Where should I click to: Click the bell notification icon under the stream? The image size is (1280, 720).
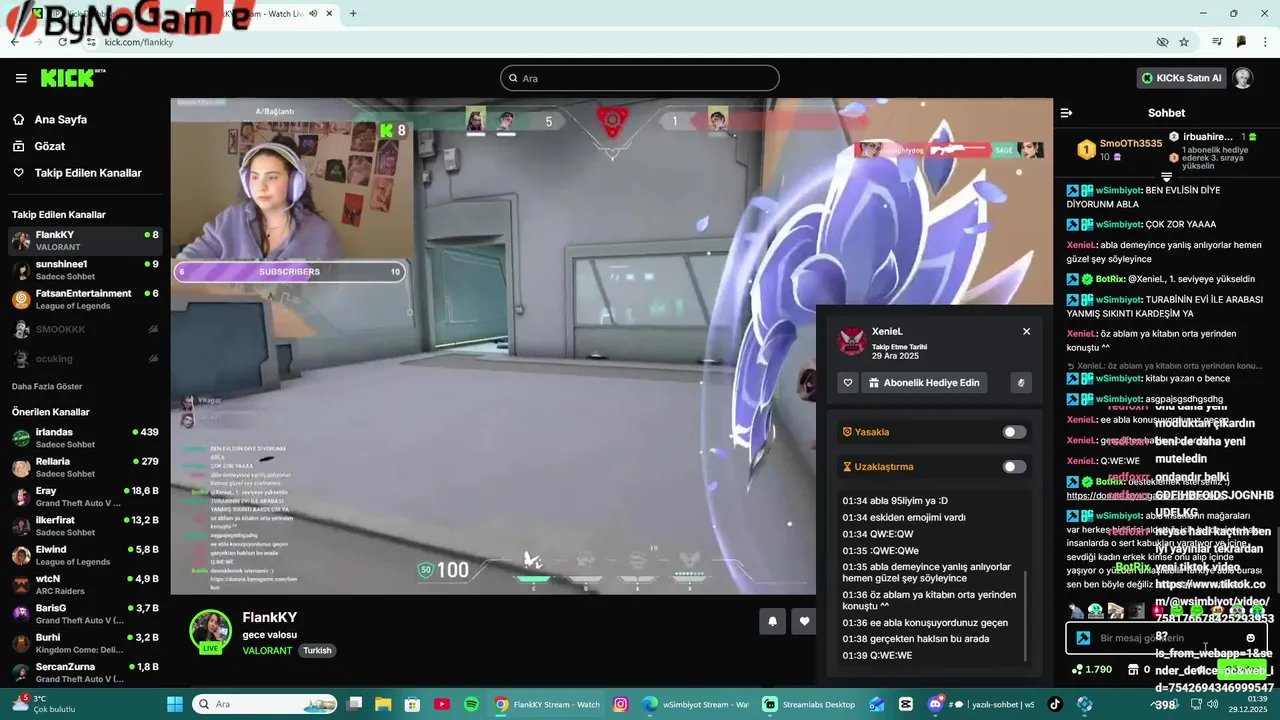772,621
